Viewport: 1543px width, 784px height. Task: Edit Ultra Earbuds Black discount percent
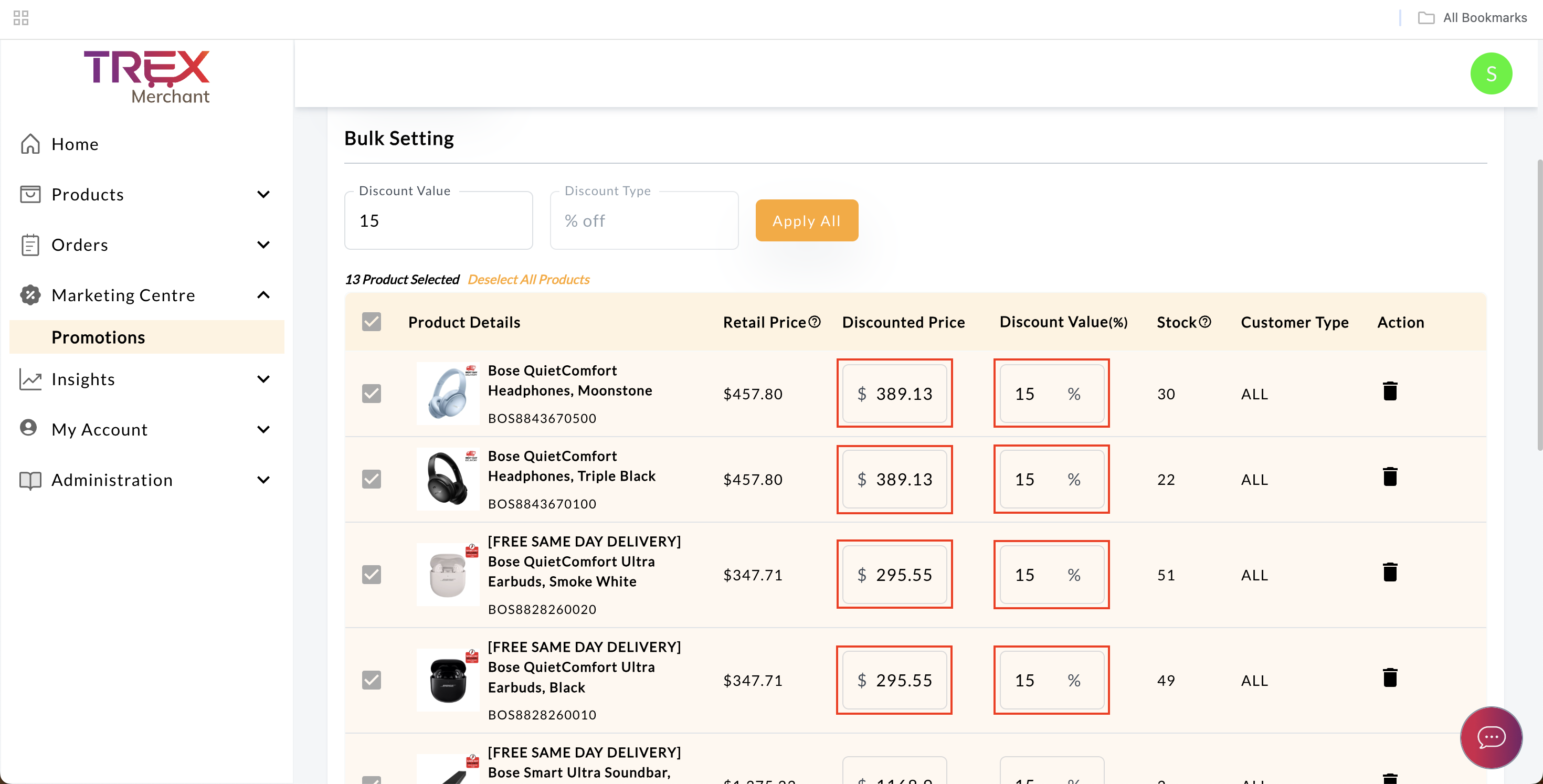pyautogui.click(x=1051, y=680)
